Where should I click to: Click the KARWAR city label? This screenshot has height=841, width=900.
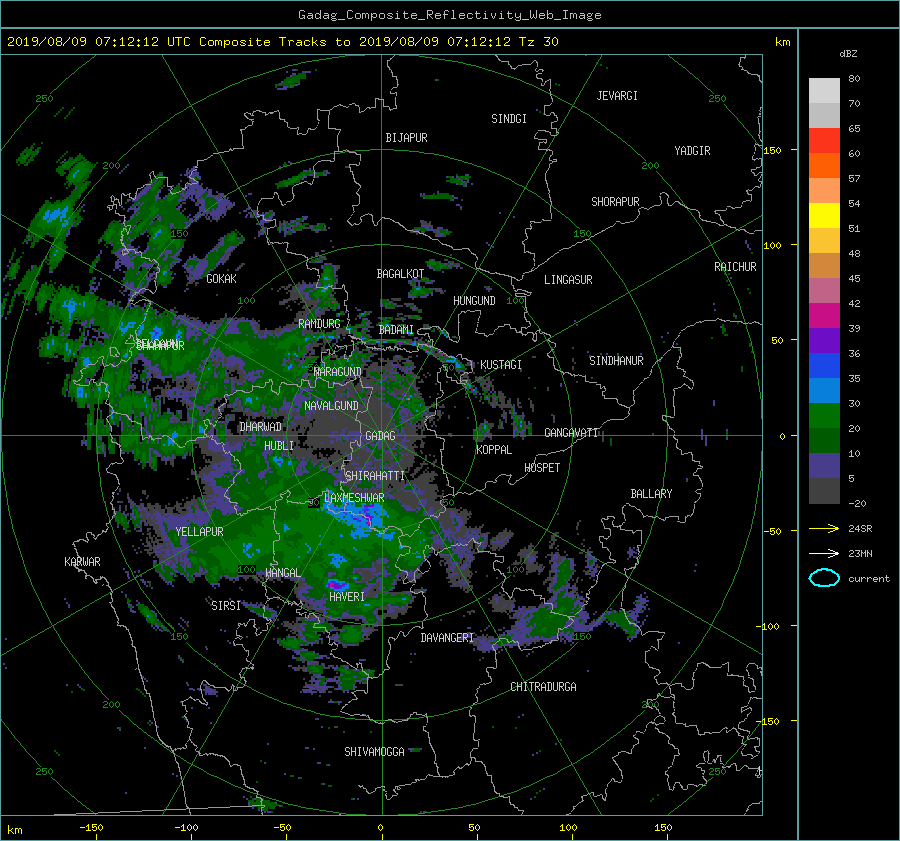[x=82, y=562]
